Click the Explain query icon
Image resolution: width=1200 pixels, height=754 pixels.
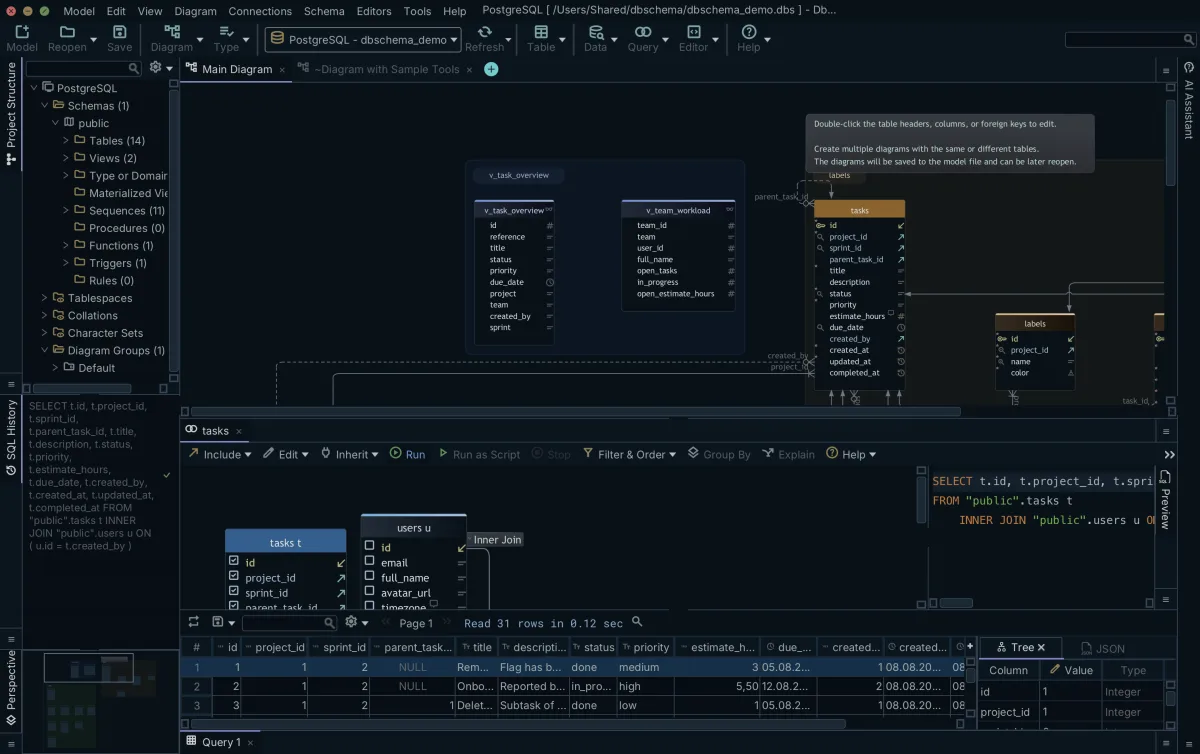pos(768,453)
